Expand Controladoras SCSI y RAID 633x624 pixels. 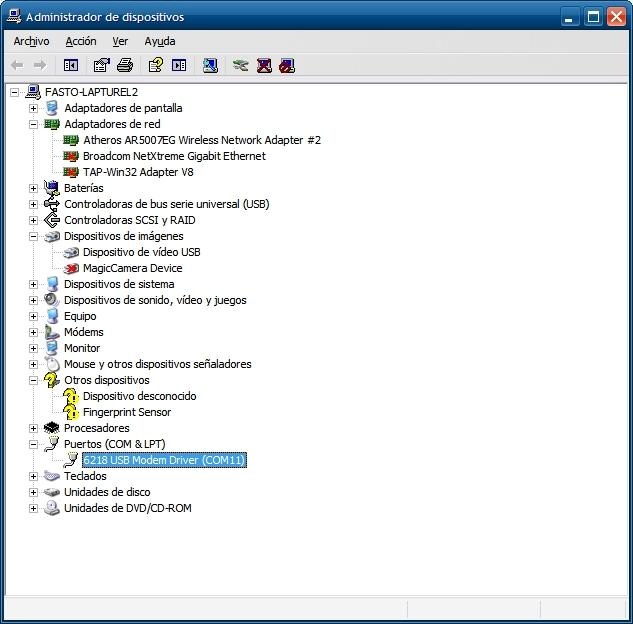pos(33,220)
